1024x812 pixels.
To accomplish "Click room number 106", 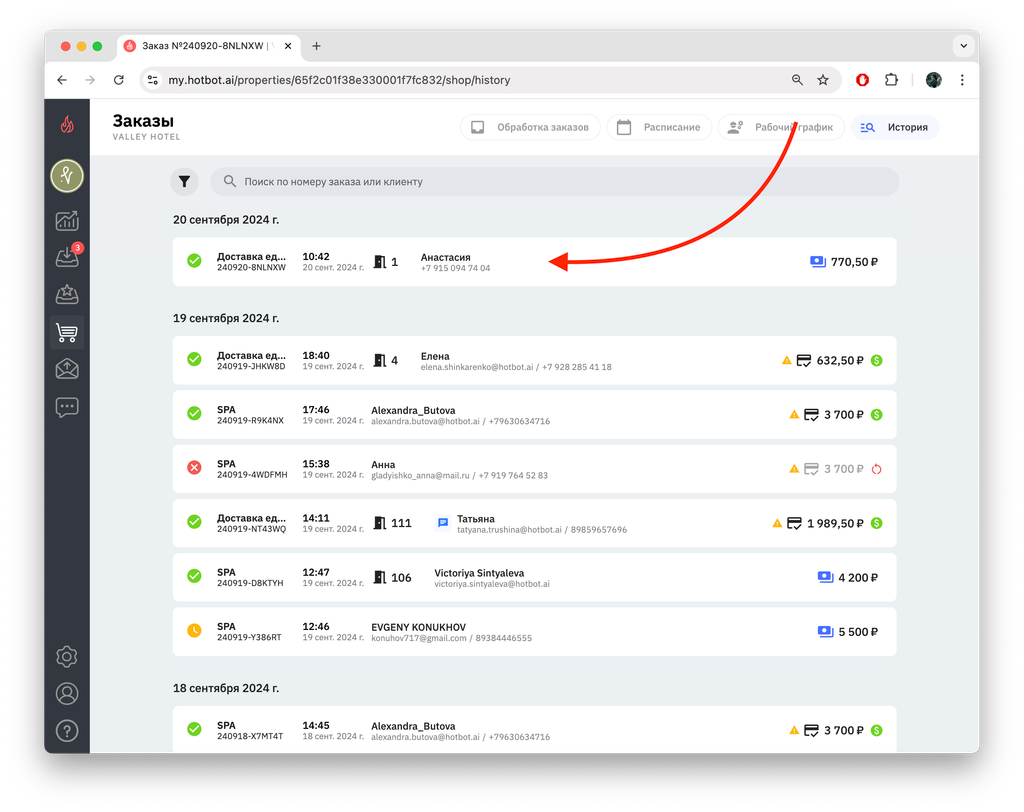I will (x=401, y=577).
